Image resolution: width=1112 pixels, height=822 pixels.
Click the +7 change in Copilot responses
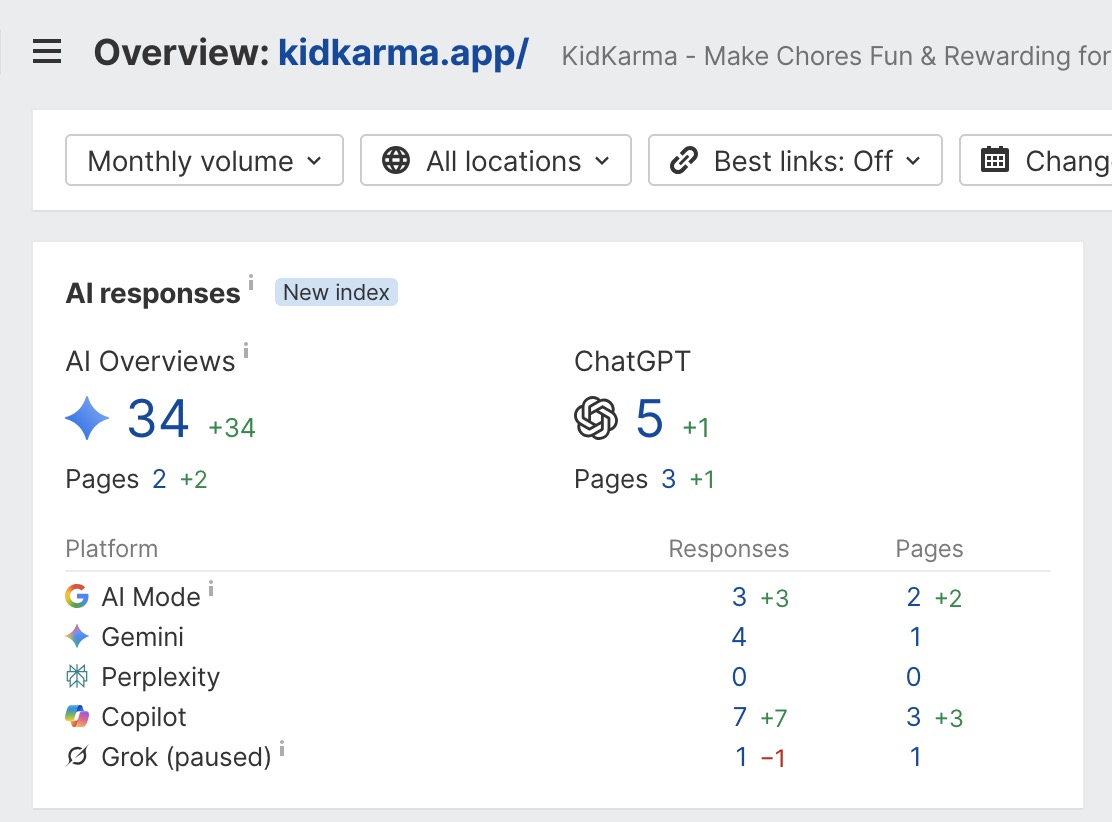pos(774,718)
